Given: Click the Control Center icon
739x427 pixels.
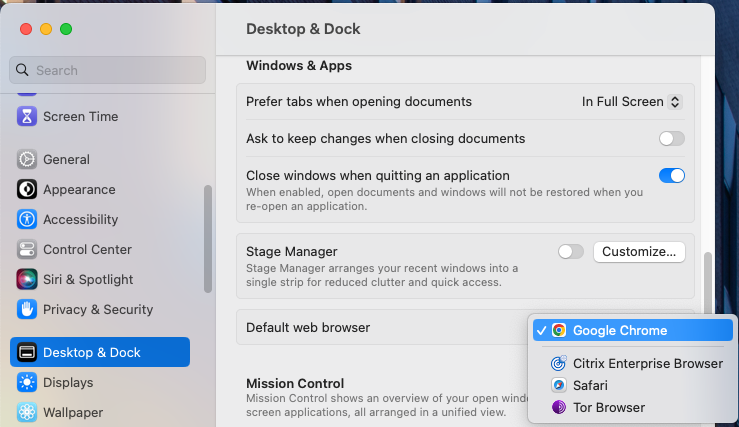Looking at the screenshot, I should coord(27,249).
